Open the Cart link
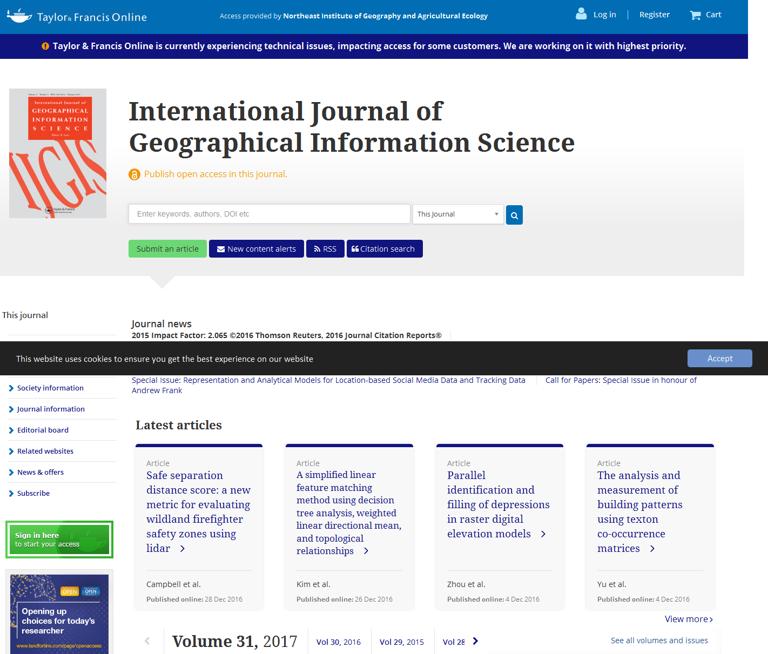The image size is (768, 654). click(713, 15)
